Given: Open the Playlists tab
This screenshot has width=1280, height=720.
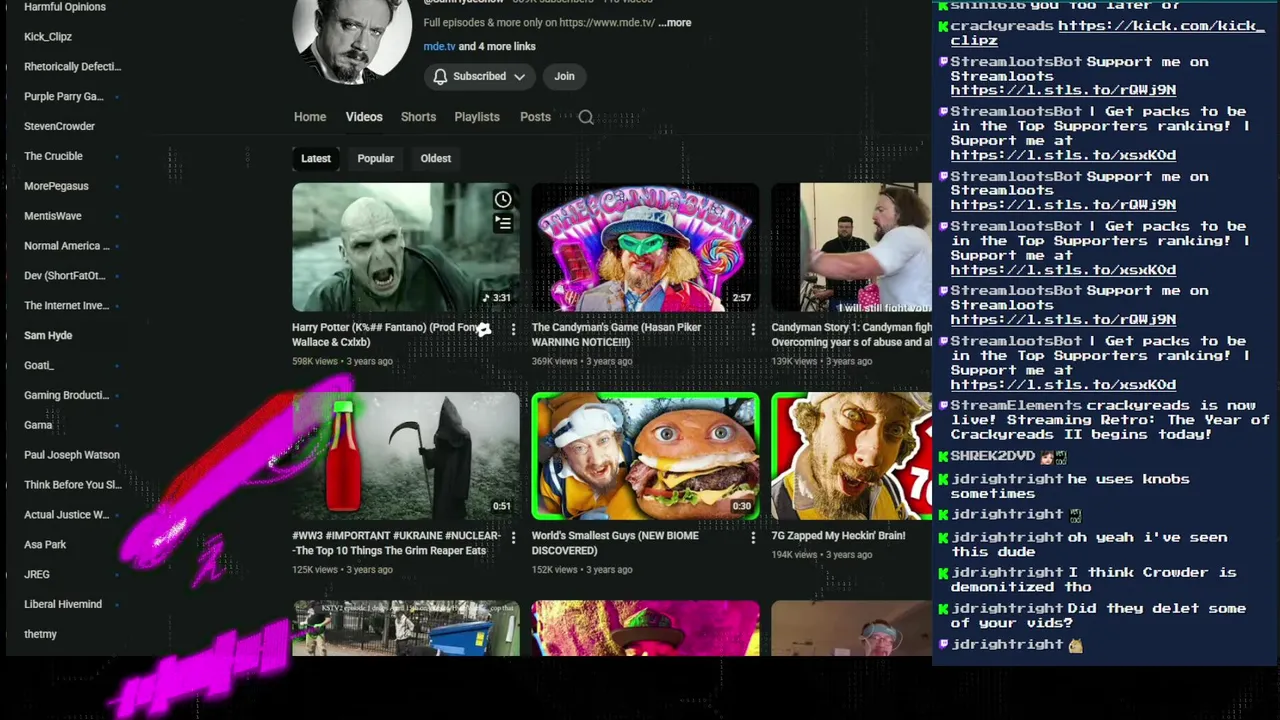Looking at the screenshot, I should click(477, 117).
